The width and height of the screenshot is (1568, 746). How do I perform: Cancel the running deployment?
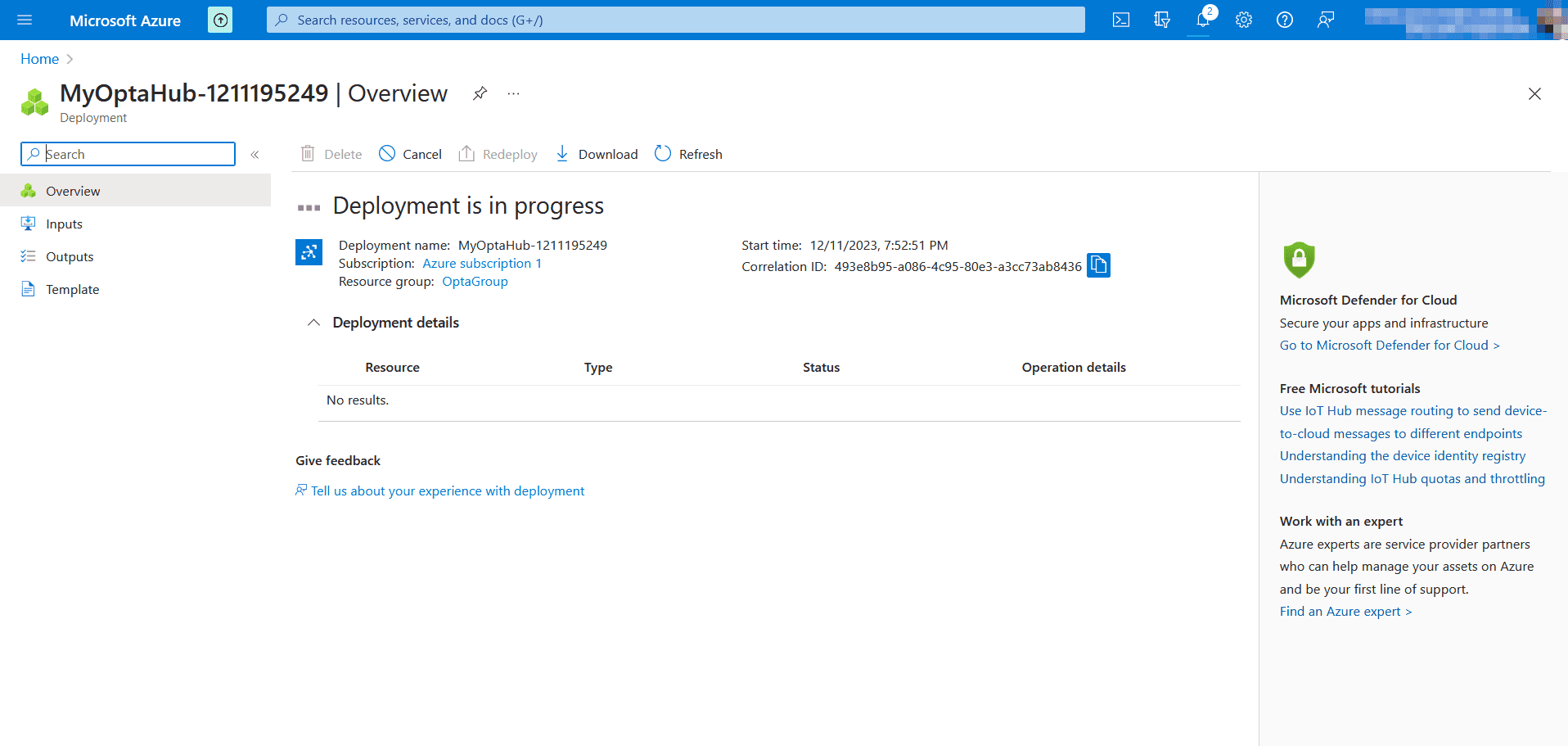409,154
